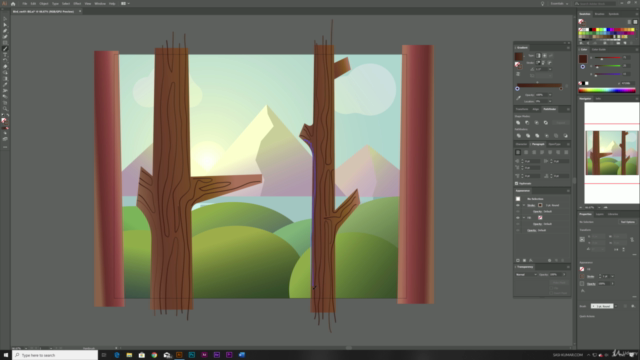Switch to the Align tab

(x=536, y=109)
